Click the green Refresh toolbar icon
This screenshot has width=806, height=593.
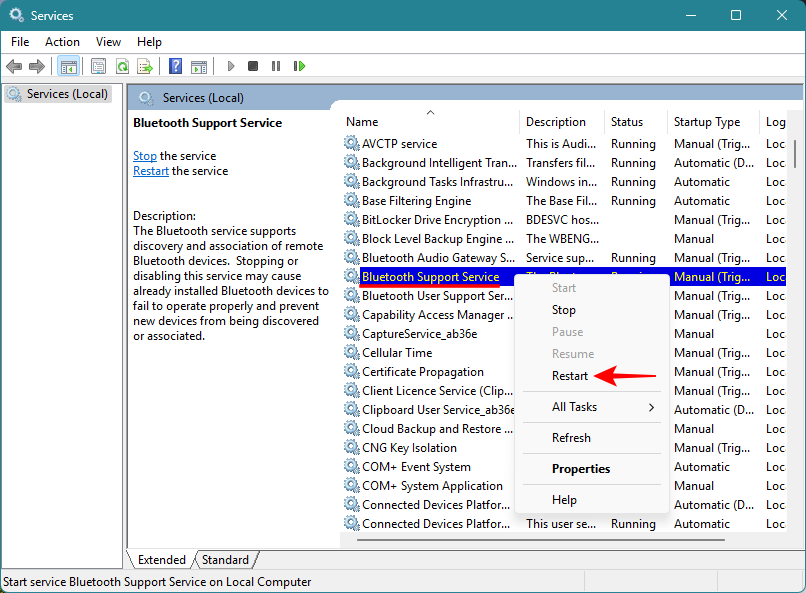[x=122, y=66]
